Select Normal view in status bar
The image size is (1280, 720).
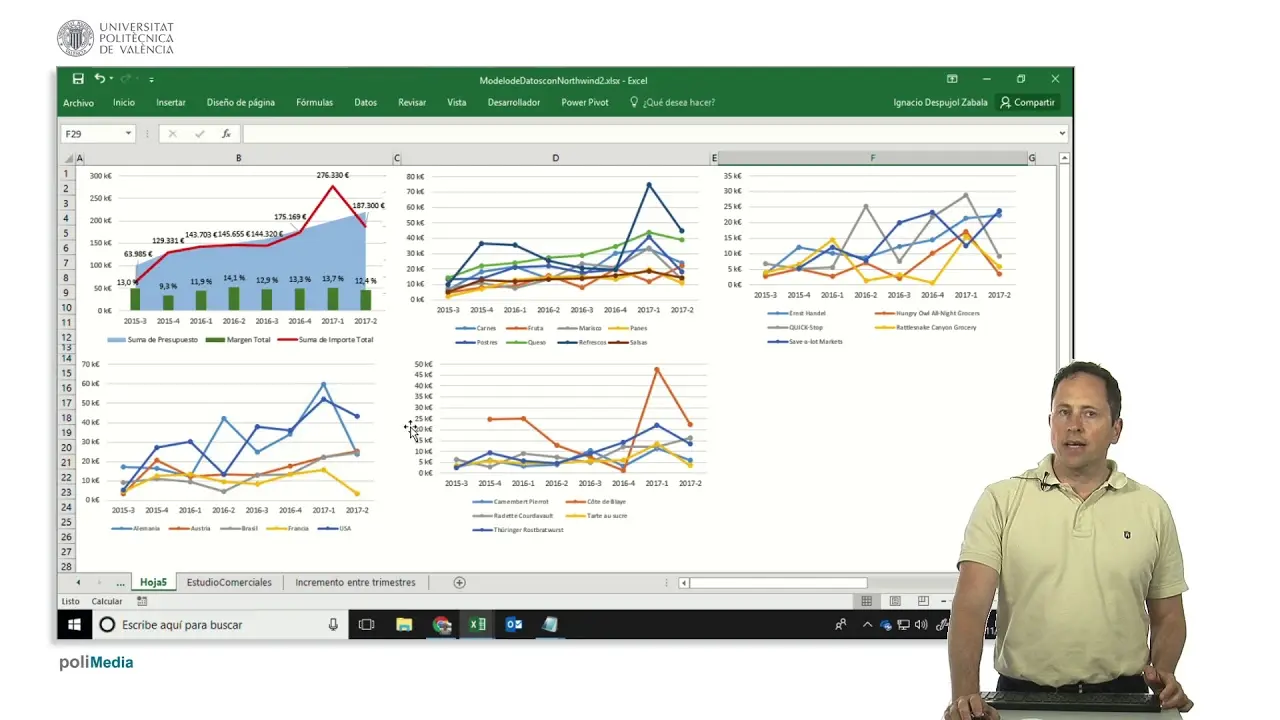867,601
